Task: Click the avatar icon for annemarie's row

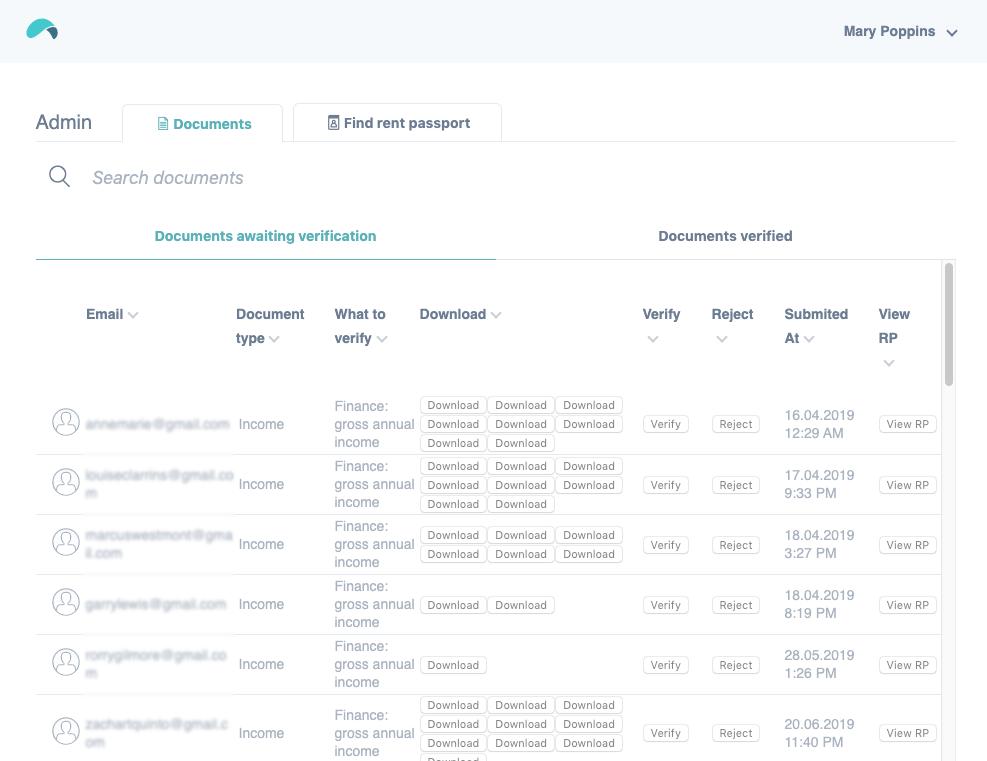Action: click(x=66, y=423)
